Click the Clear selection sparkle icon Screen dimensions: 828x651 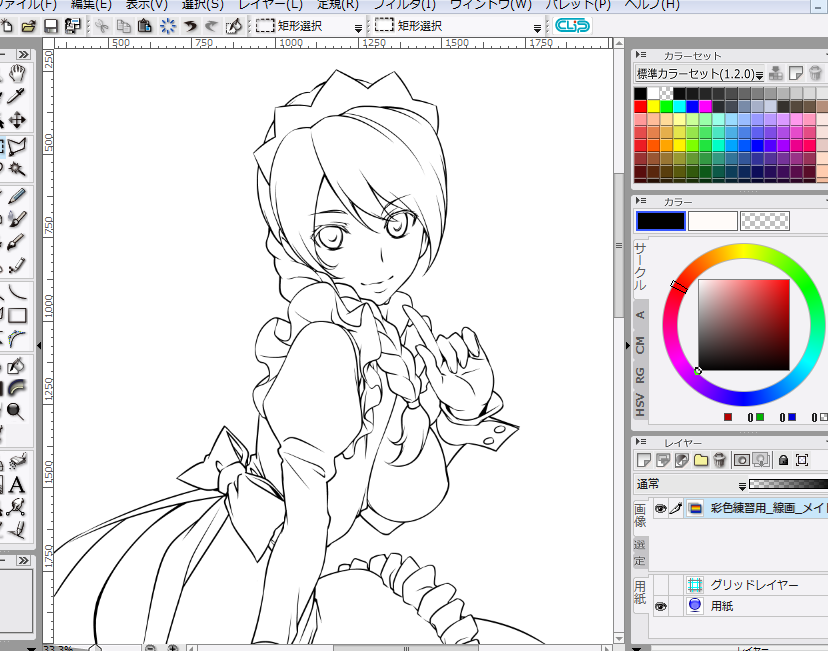point(168,26)
